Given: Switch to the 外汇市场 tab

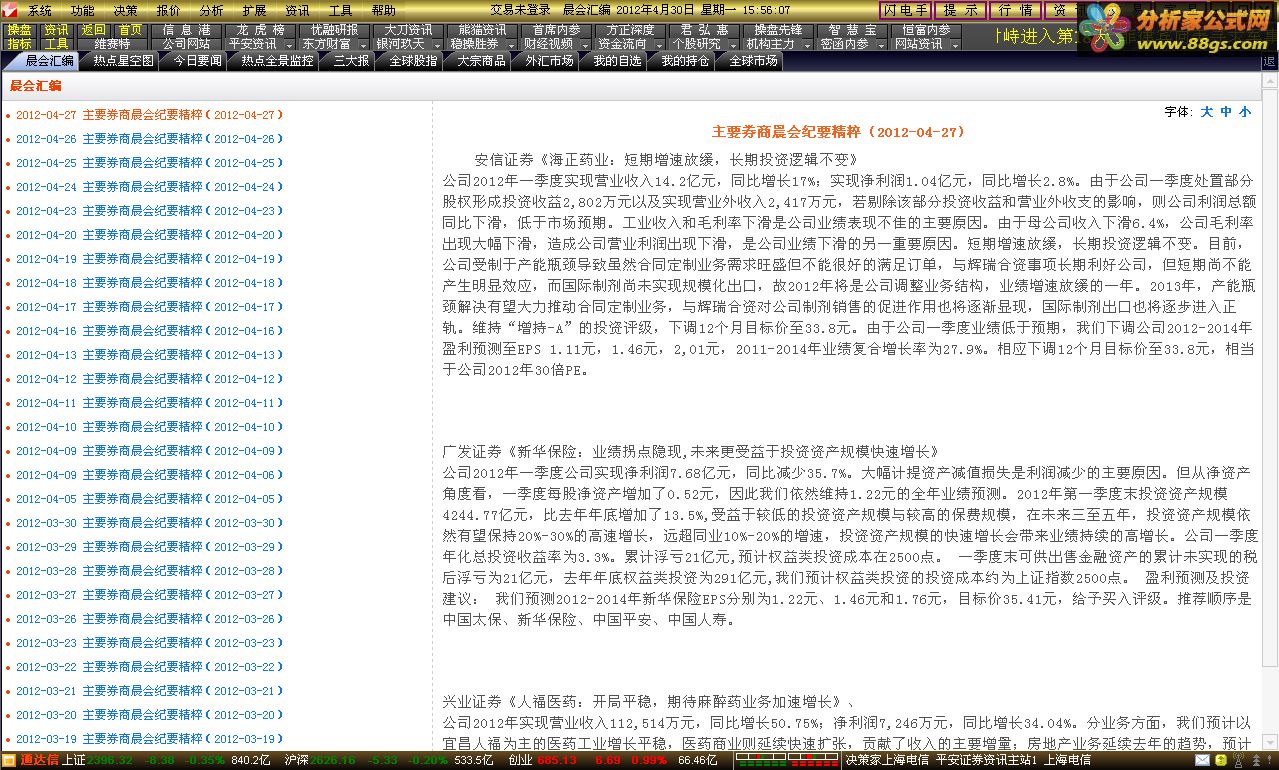Looking at the screenshot, I should (549, 61).
